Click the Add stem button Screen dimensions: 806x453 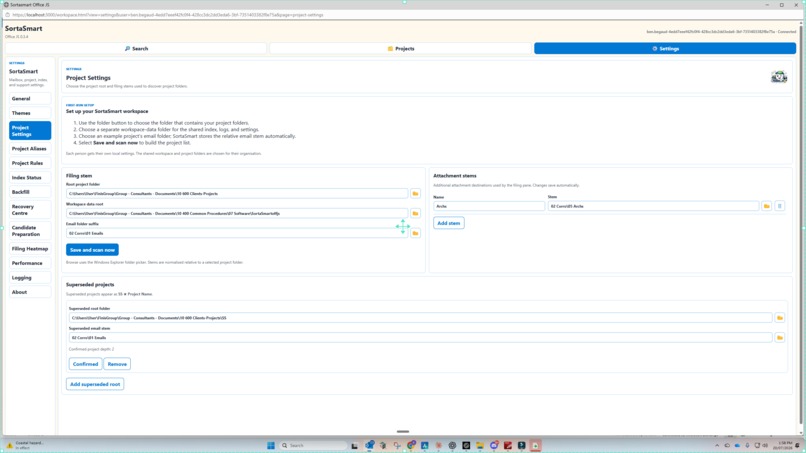(x=449, y=223)
